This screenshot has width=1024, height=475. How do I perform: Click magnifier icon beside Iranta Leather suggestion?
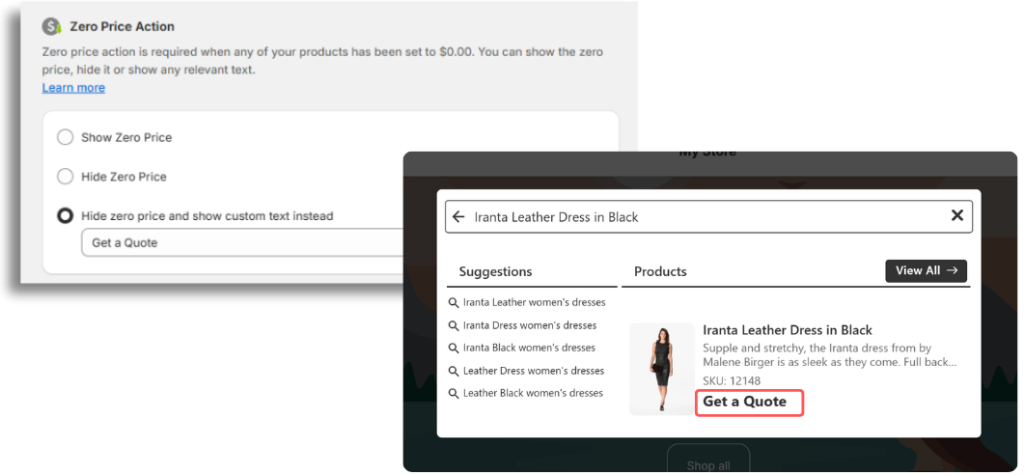[454, 303]
